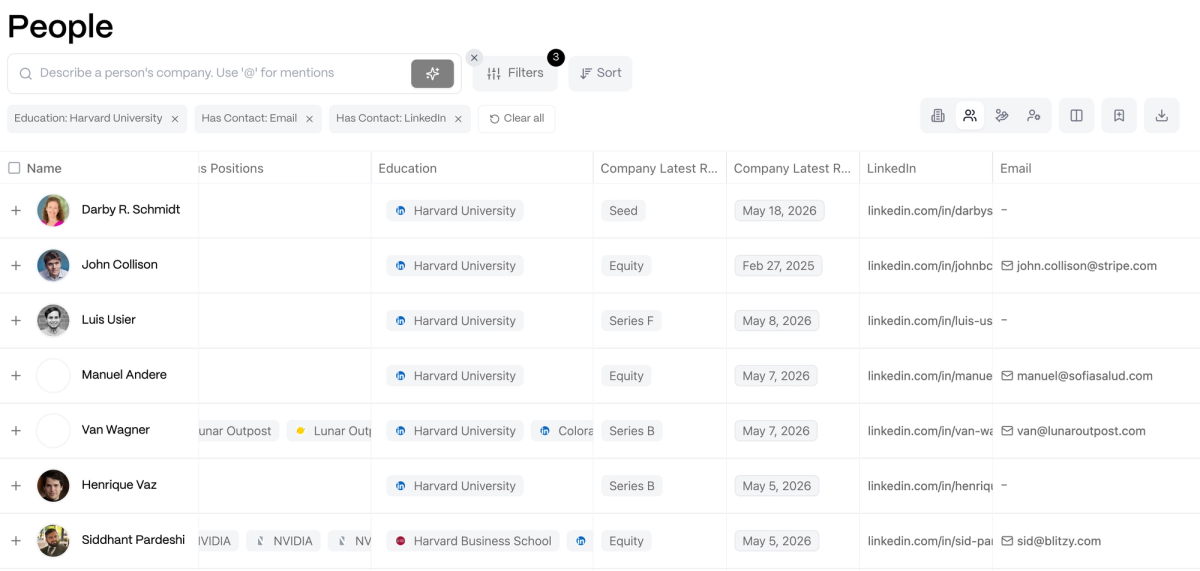Click email van@lunaroutpost.com
Screen dimensions: 1200x571
(1081, 431)
